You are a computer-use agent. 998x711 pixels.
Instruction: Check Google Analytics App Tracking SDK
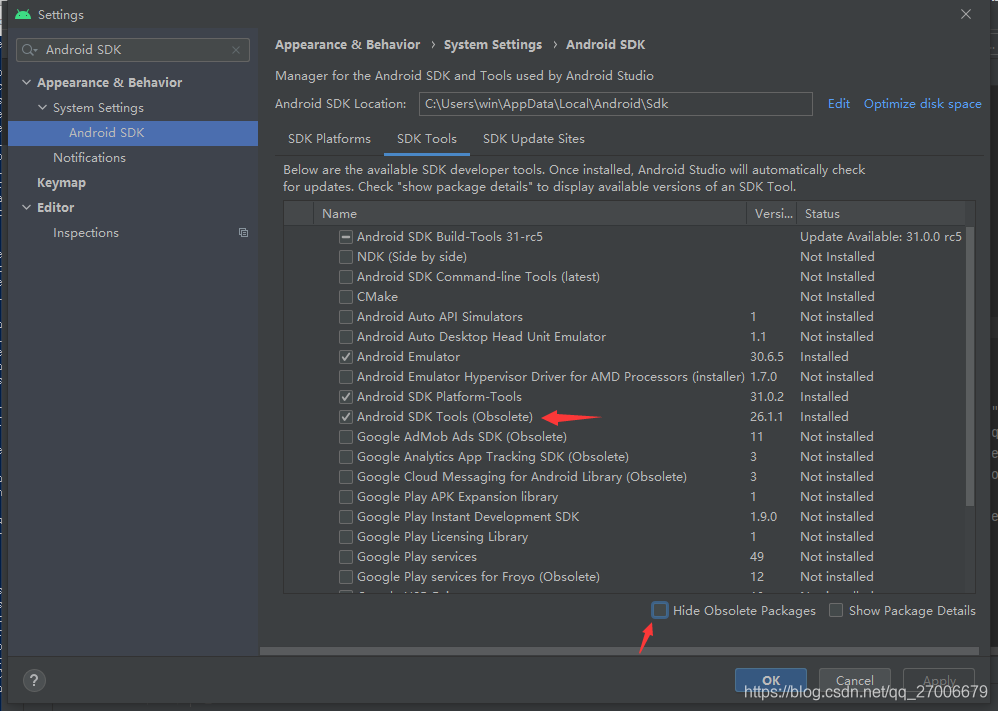pyautogui.click(x=346, y=456)
